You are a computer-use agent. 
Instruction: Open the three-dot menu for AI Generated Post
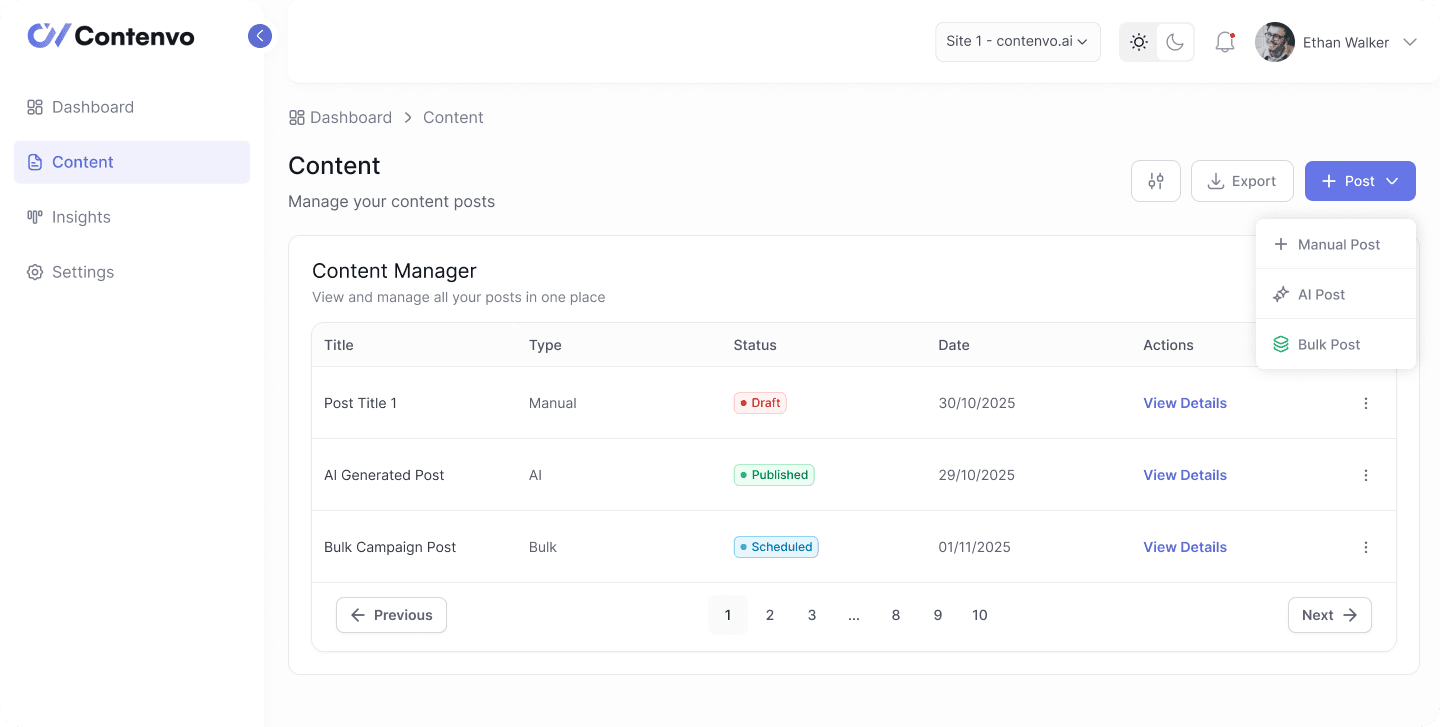click(1366, 475)
